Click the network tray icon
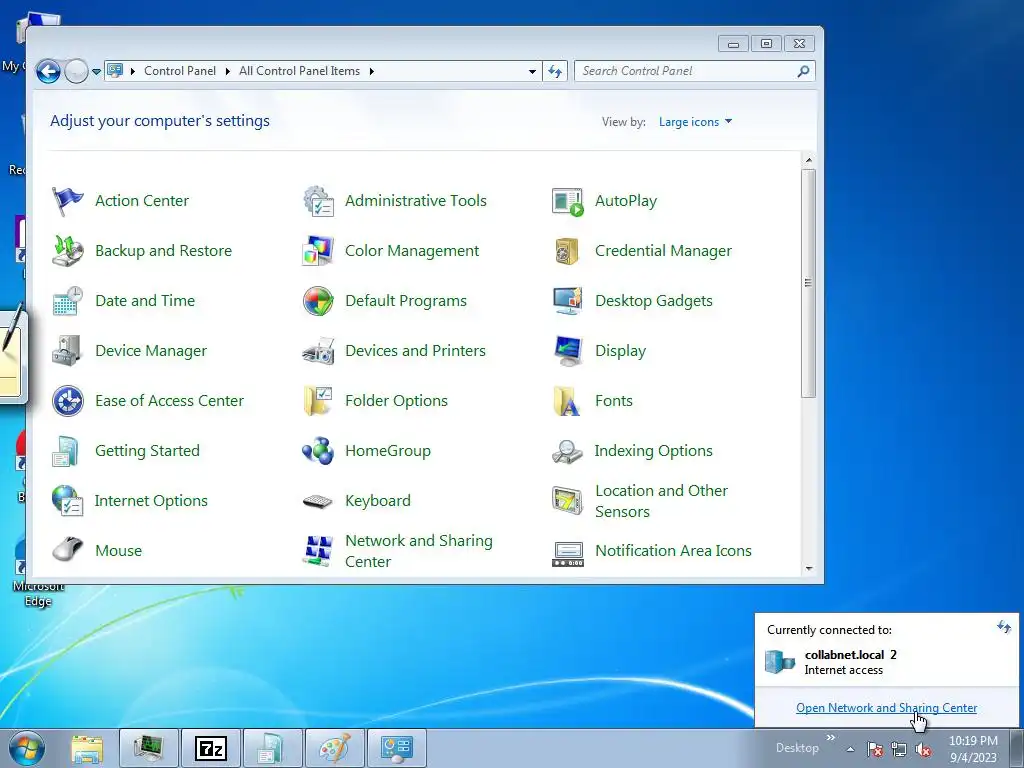The image size is (1024, 768). pos(899,749)
